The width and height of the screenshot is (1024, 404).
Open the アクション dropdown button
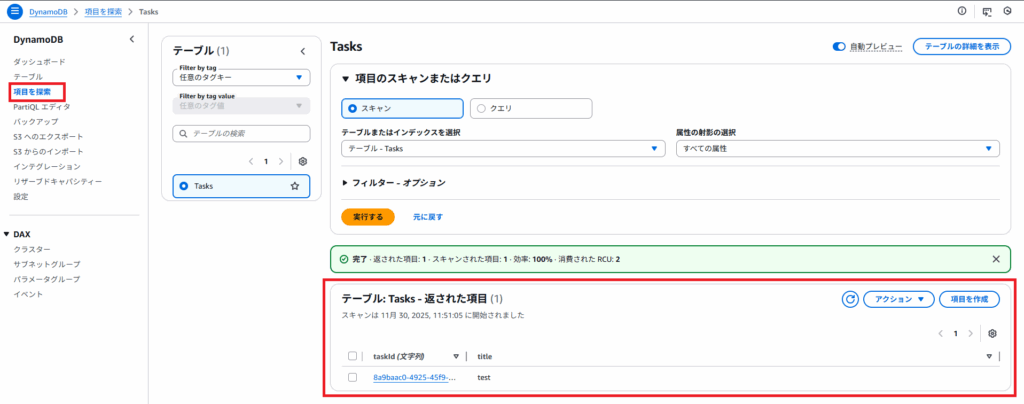point(898,299)
